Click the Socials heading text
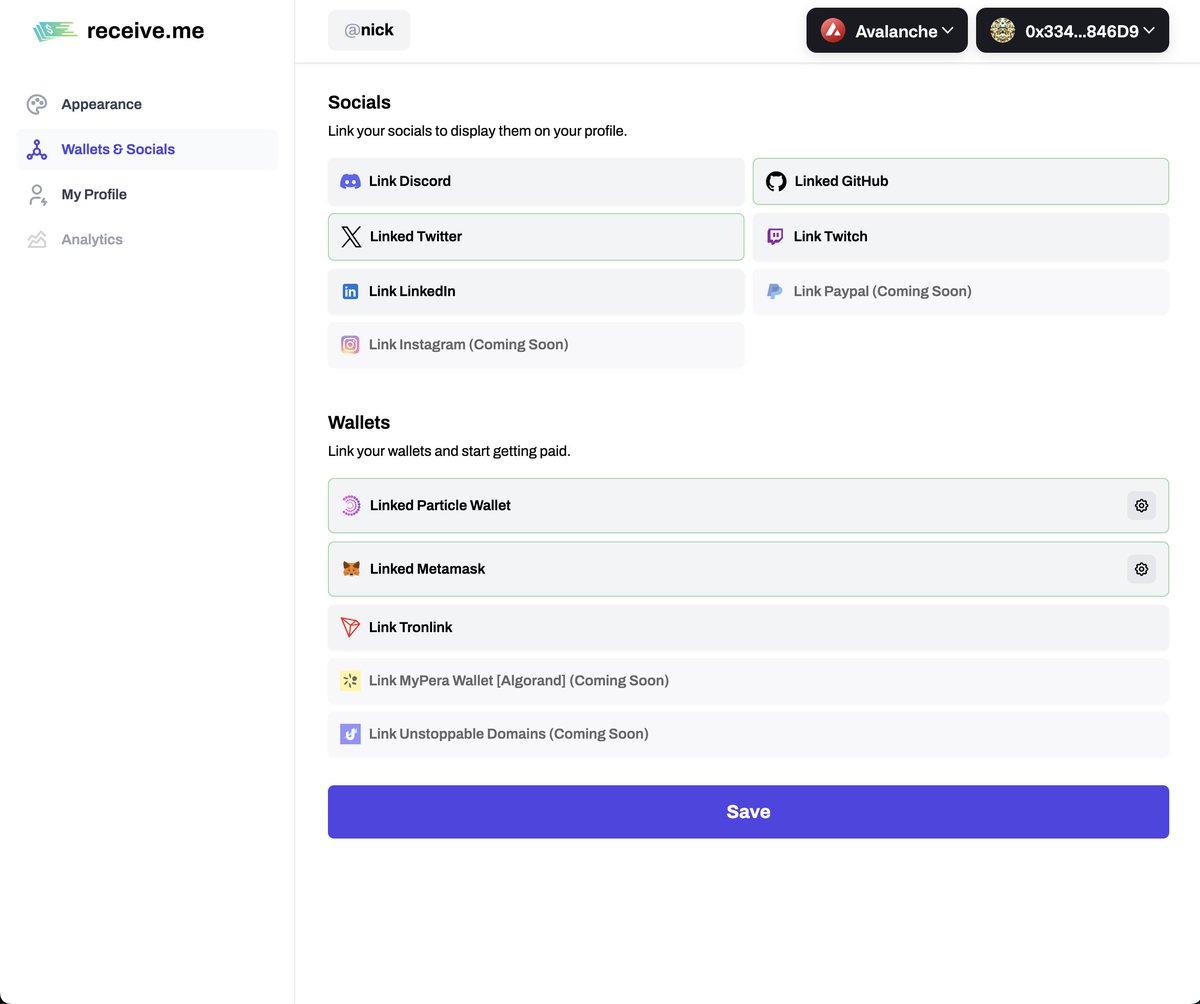 click(x=359, y=103)
